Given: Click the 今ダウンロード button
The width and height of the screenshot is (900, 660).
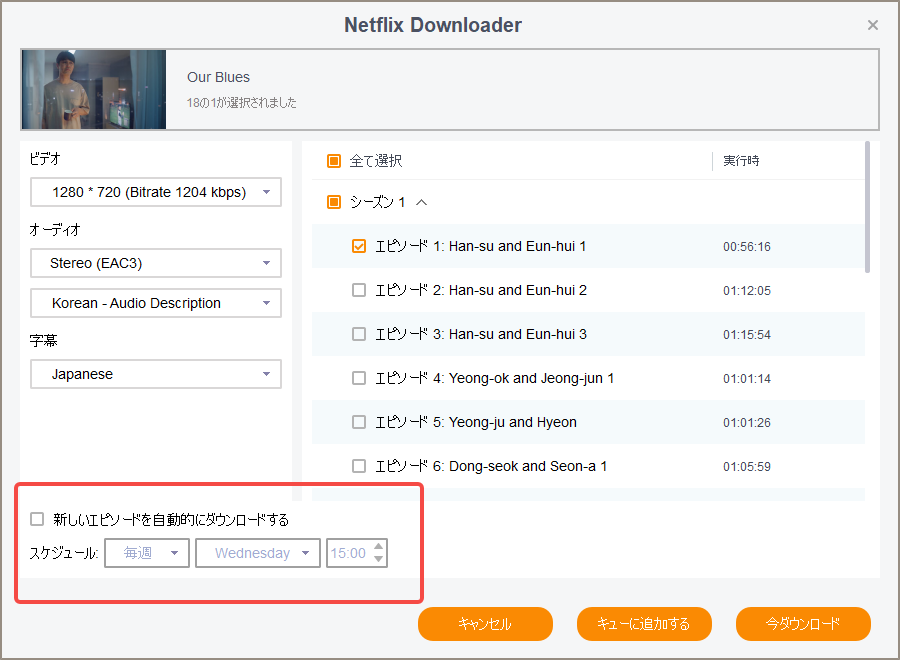Looking at the screenshot, I should (x=803, y=624).
